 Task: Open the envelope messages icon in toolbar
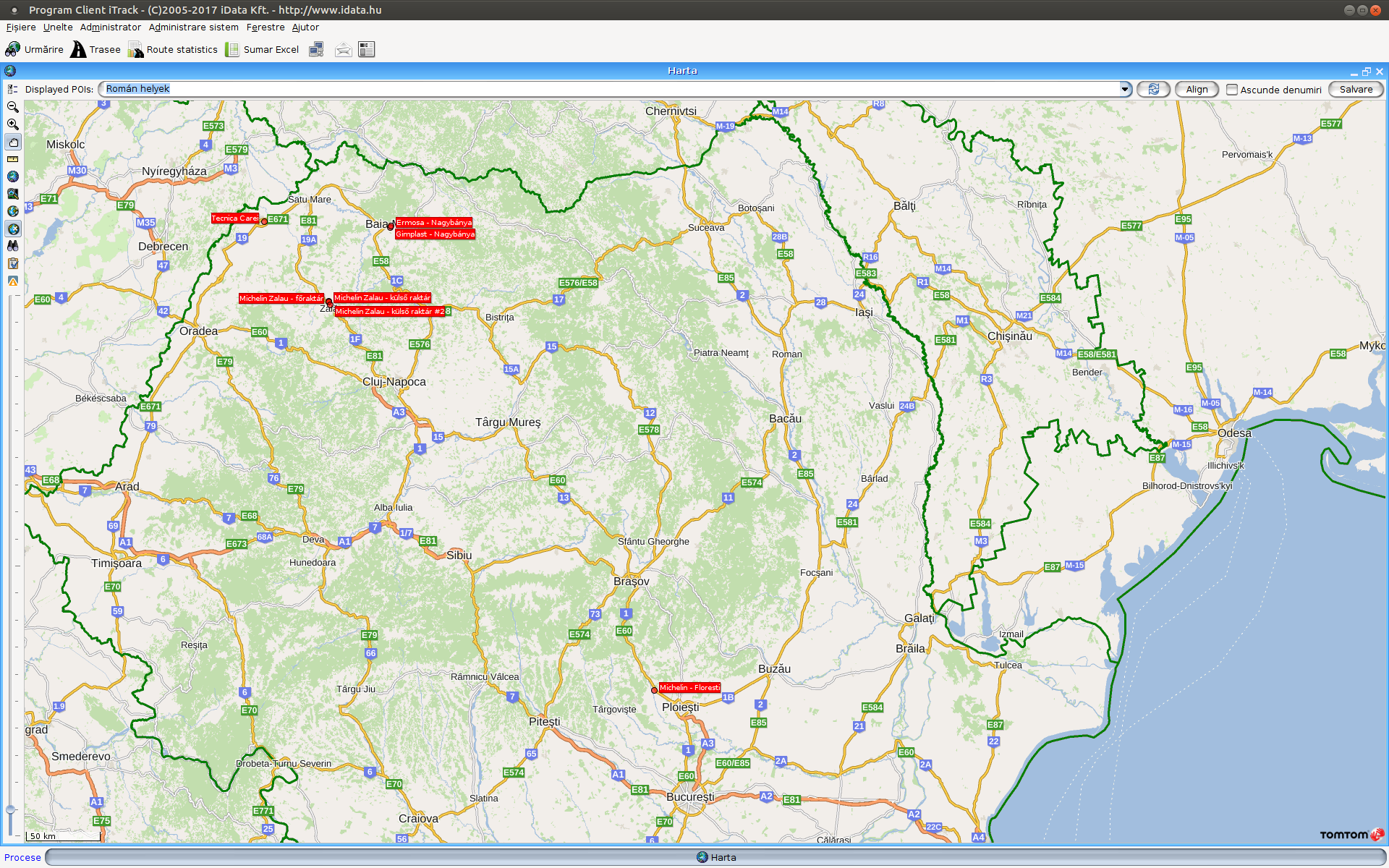click(x=343, y=49)
